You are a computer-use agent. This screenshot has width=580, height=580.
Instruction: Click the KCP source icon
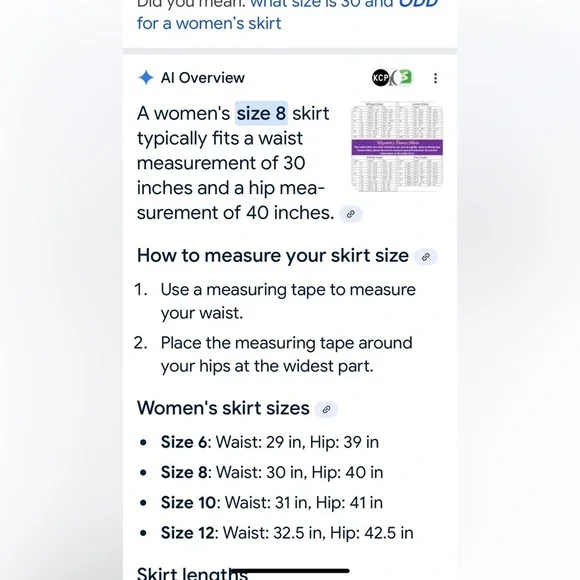[380, 78]
